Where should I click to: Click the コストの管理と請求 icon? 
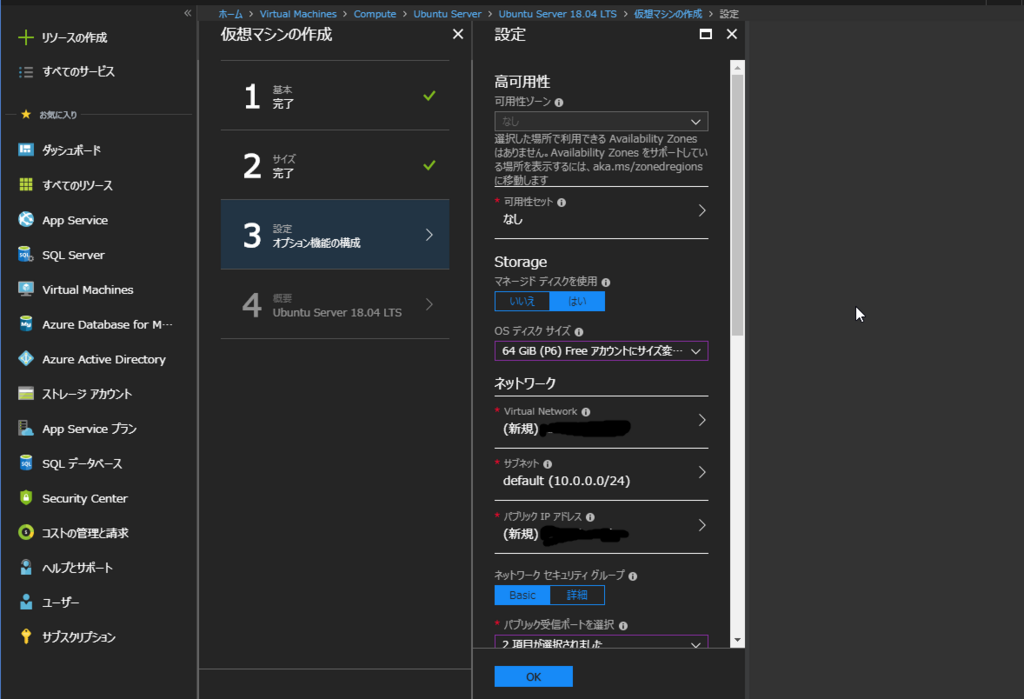pyautogui.click(x=25, y=532)
